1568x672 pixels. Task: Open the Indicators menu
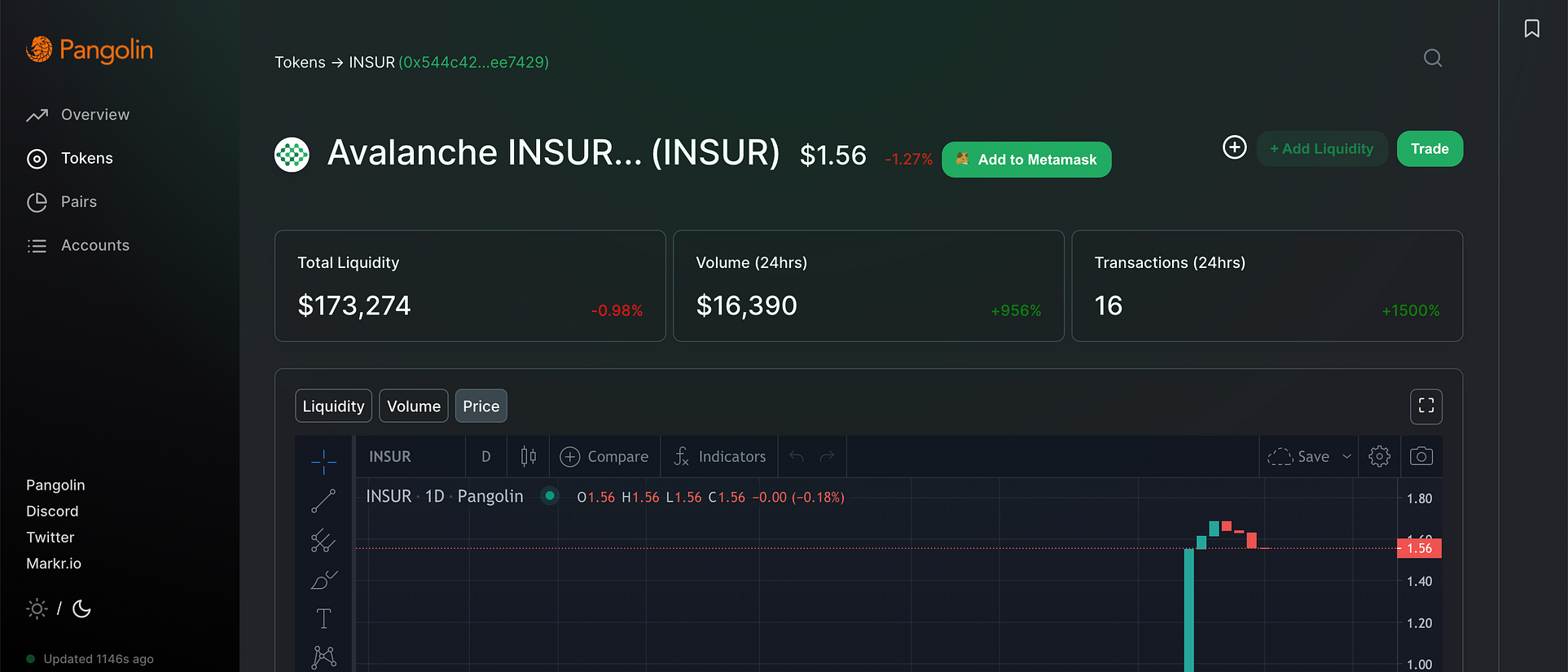[x=720, y=457]
